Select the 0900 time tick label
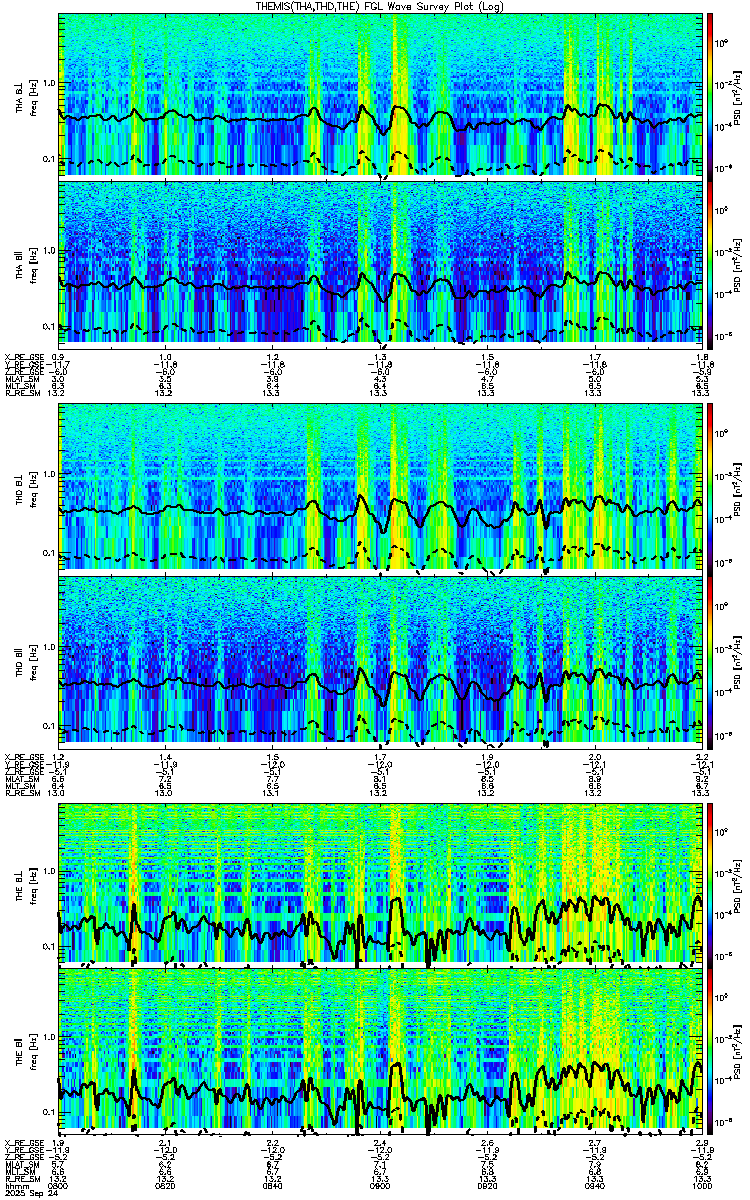Image resolution: width=750 pixels, height=1200 pixels. click(380, 1187)
